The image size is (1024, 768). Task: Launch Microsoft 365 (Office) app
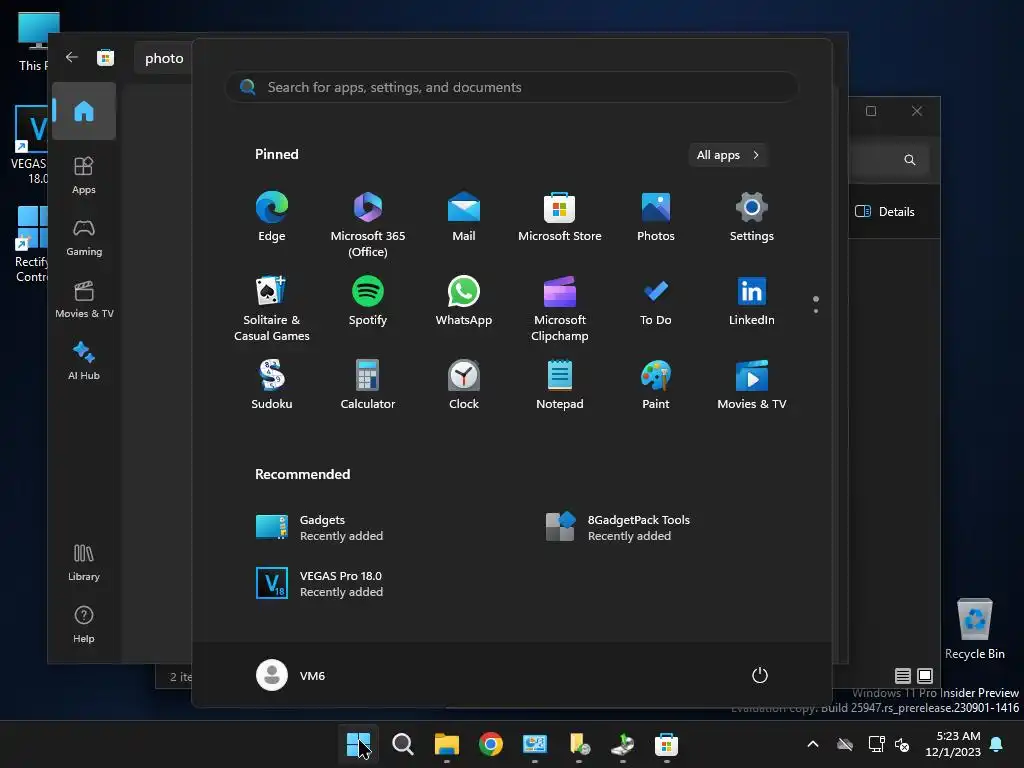(368, 224)
